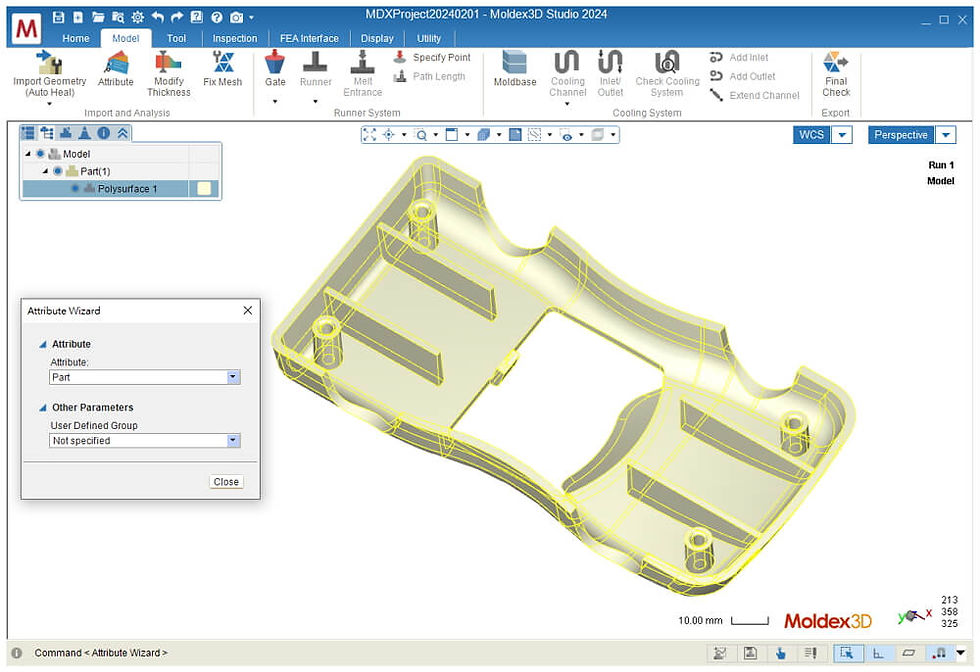
Task: Undo the last action
Action: click(158, 17)
